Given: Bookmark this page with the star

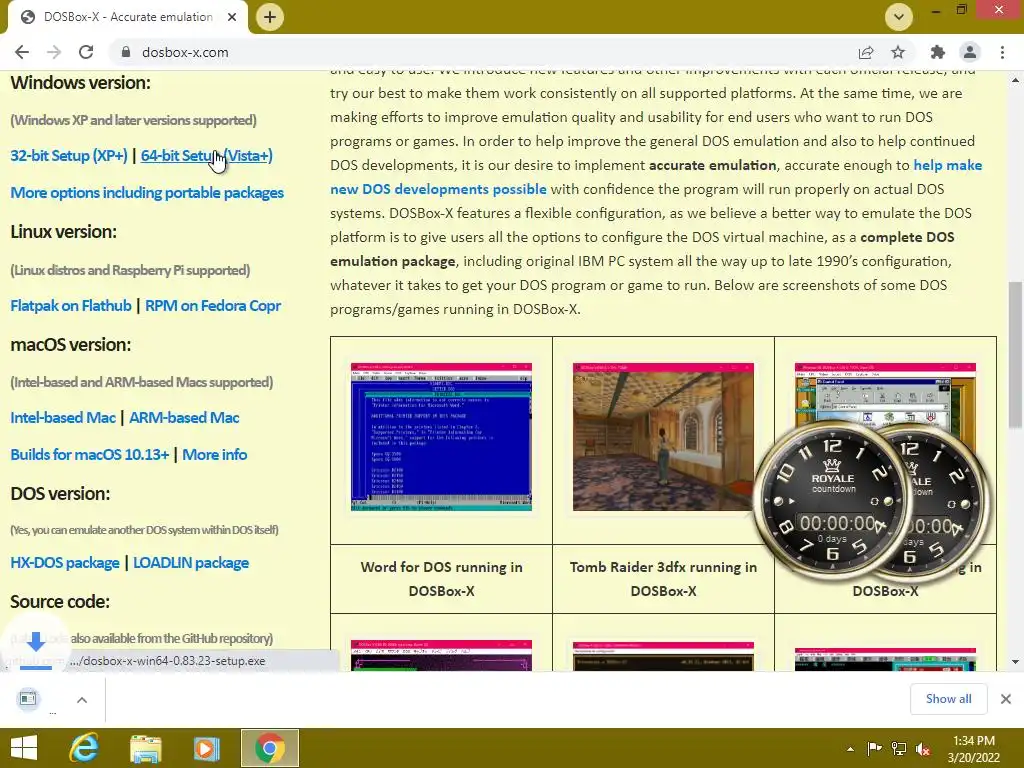Looking at the screenshot, I should point(898,52).
